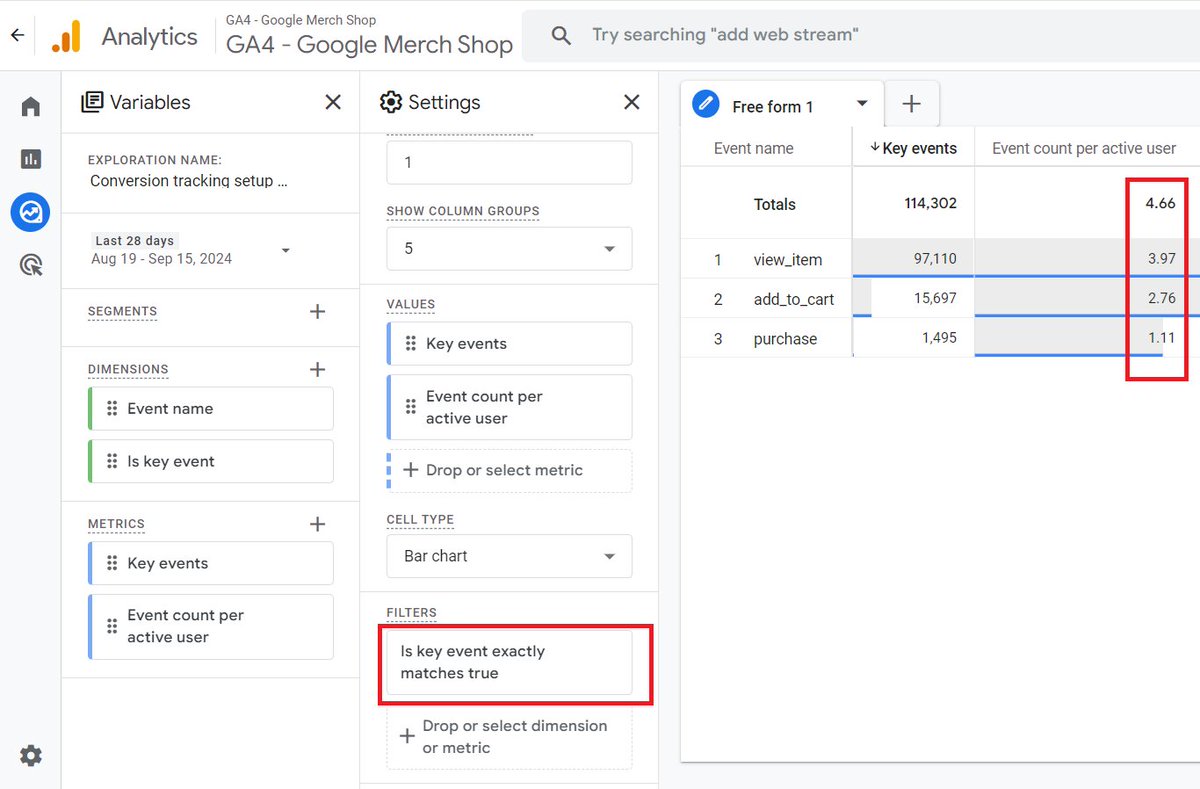Grab handle of Event count per active user in Values
The image size is (1200, 789).
pyautogui.click(x=410, y=407)
